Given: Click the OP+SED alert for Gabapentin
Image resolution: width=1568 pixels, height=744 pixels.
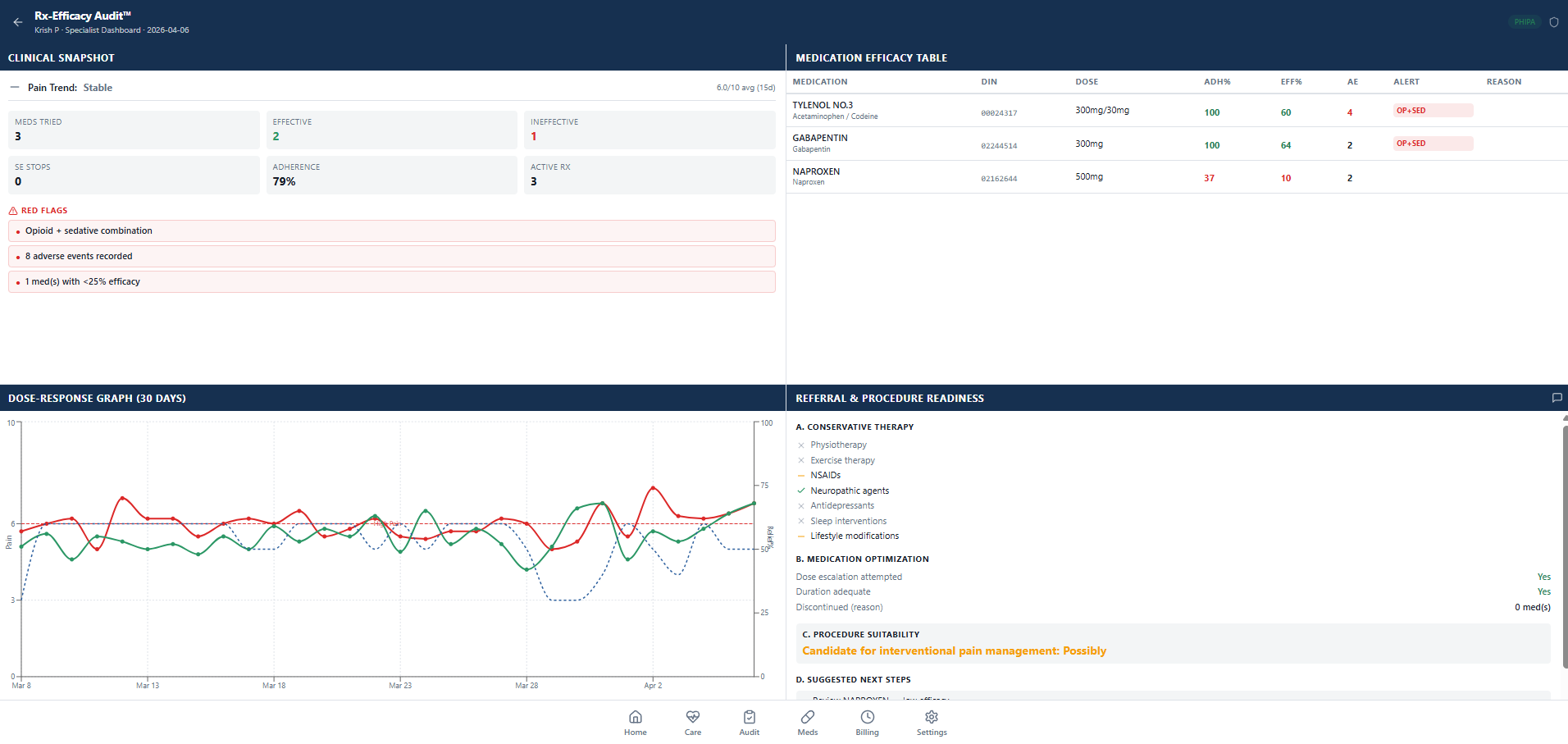Looking at the screenshot, I should tap(1432, 144).
